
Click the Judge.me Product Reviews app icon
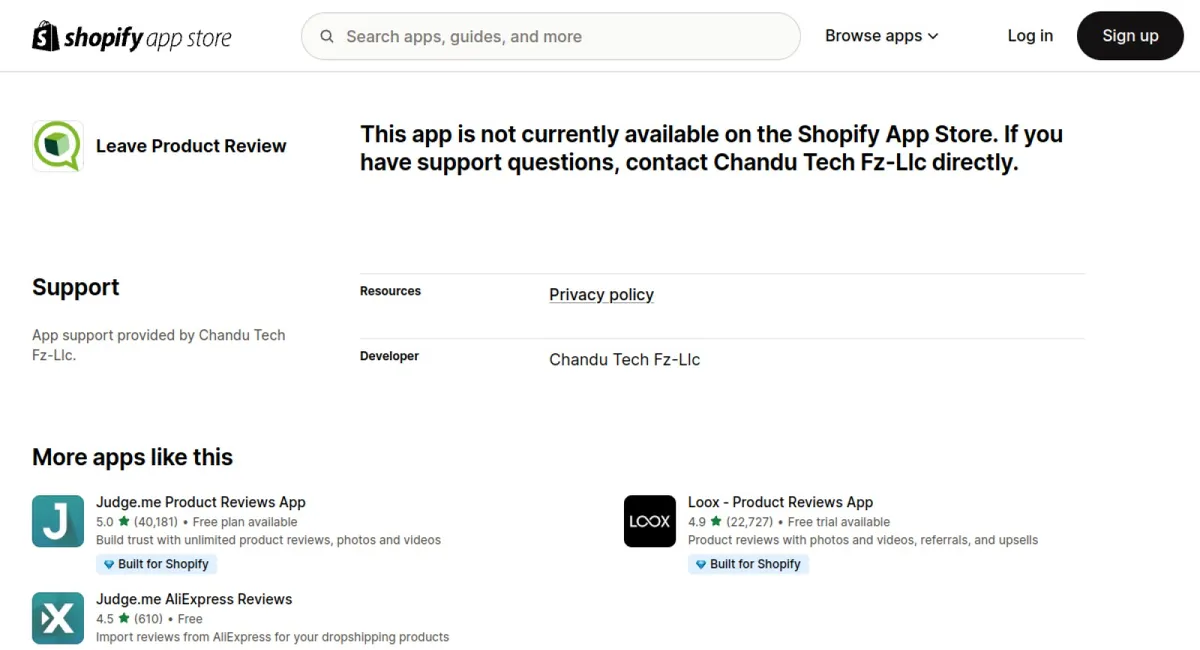(58, 521)
